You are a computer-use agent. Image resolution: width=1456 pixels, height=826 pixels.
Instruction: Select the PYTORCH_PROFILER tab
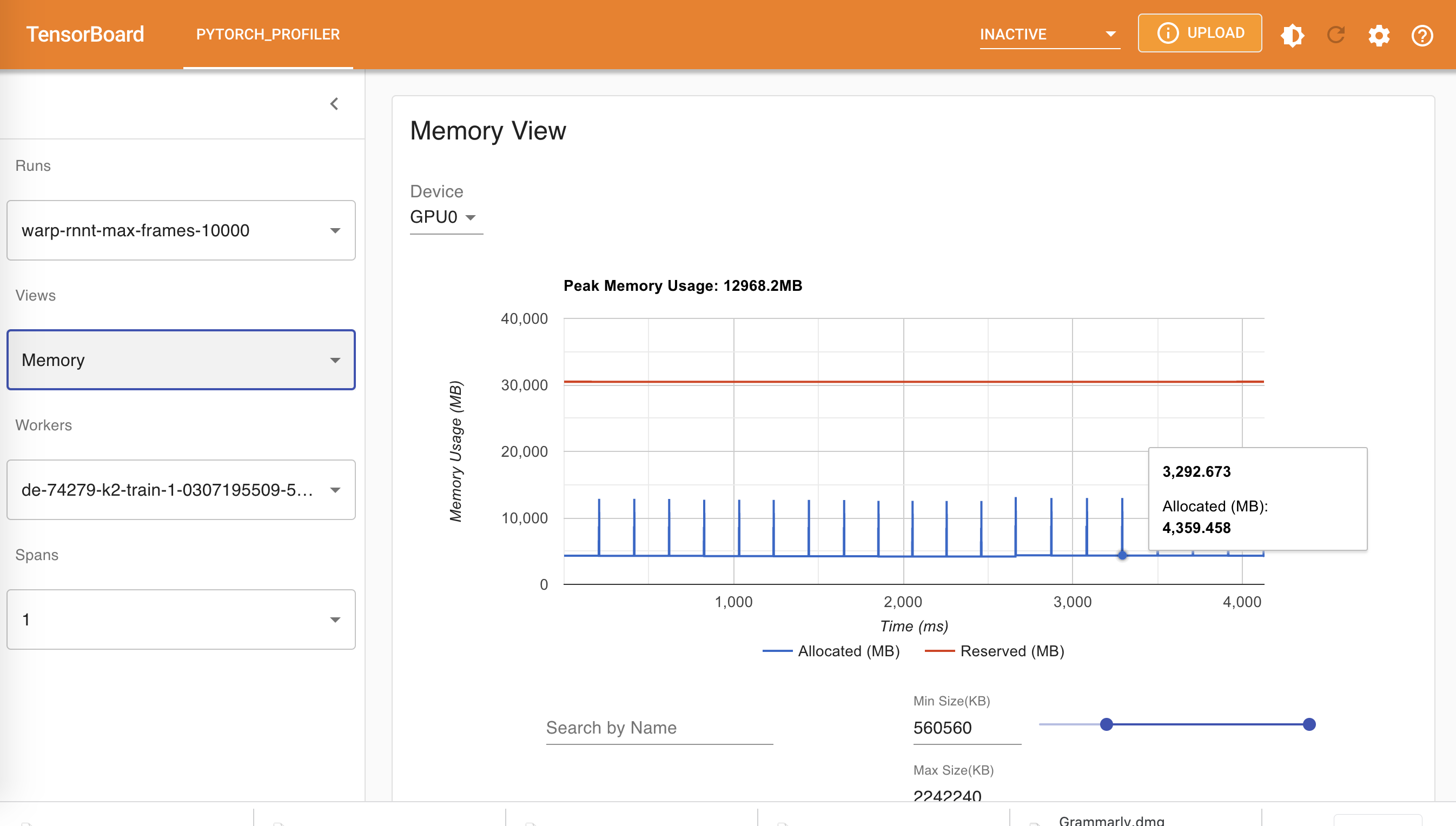coord(268,35)
